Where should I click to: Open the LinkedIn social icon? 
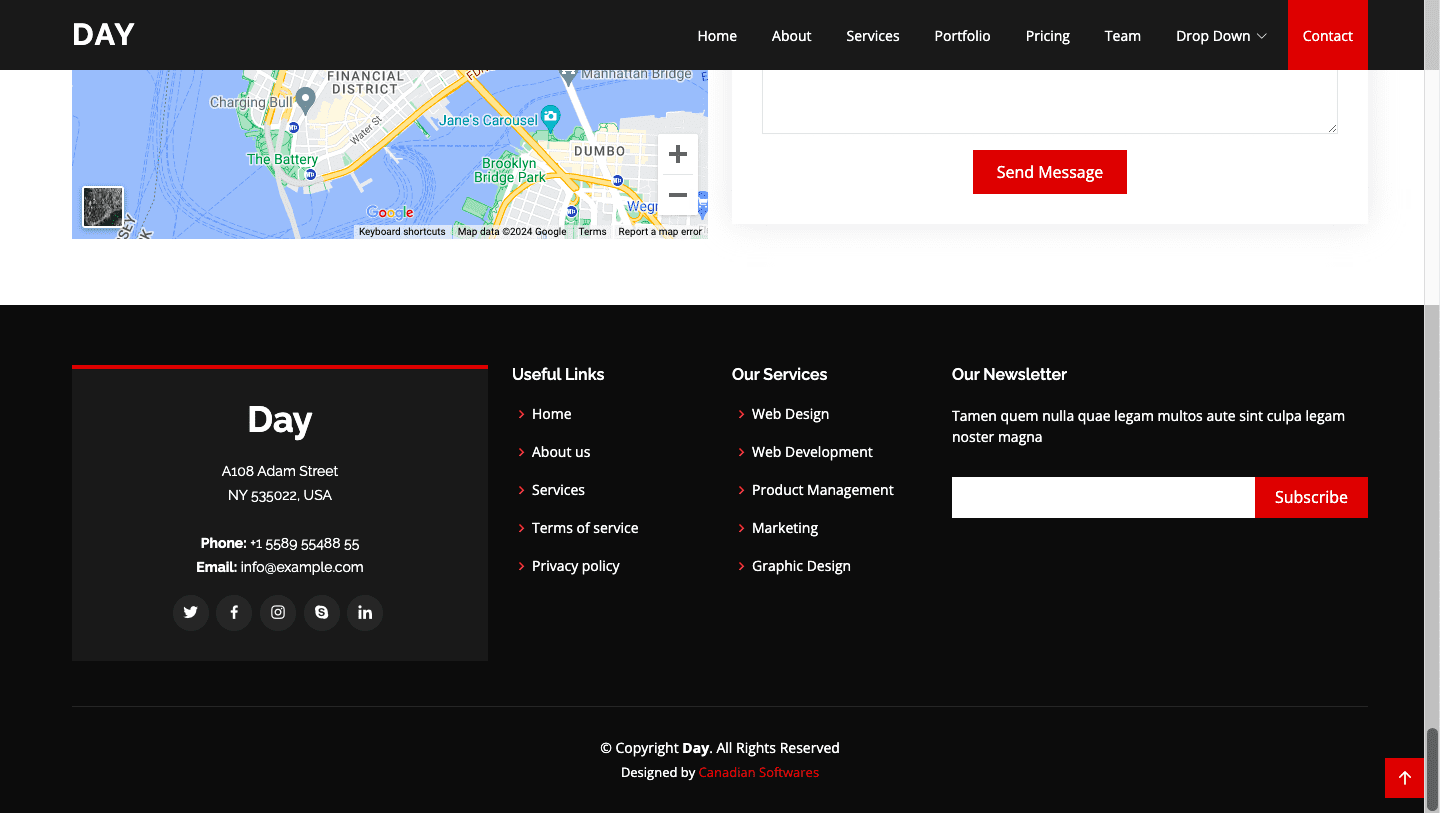pos(365,613)
